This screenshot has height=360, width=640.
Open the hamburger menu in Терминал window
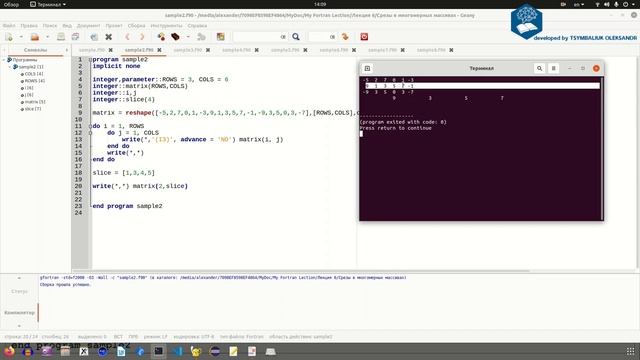tap(553, 68)
